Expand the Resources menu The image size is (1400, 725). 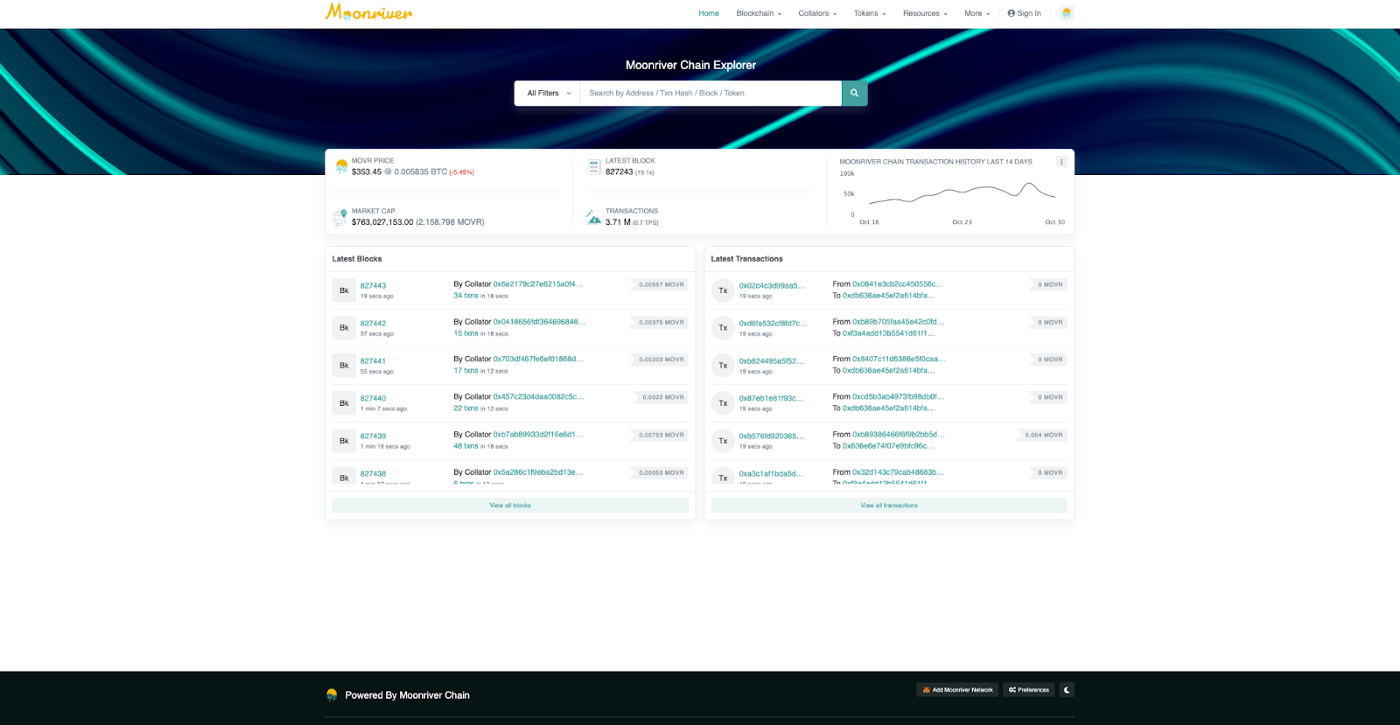click(925, 13)
